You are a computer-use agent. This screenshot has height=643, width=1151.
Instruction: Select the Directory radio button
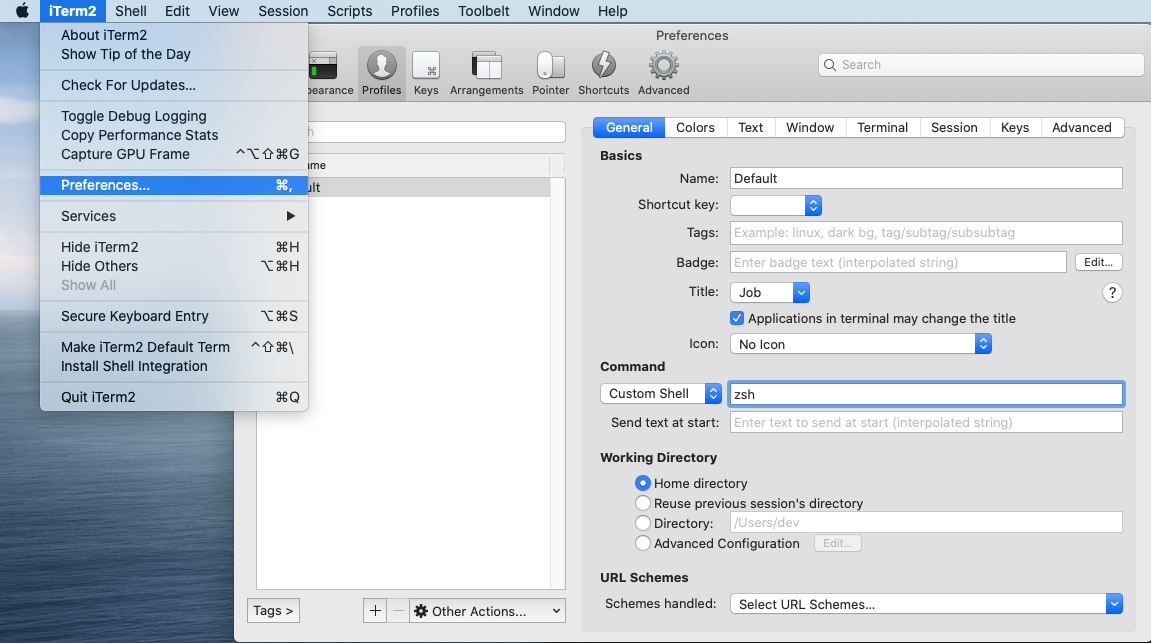(642, 523)
